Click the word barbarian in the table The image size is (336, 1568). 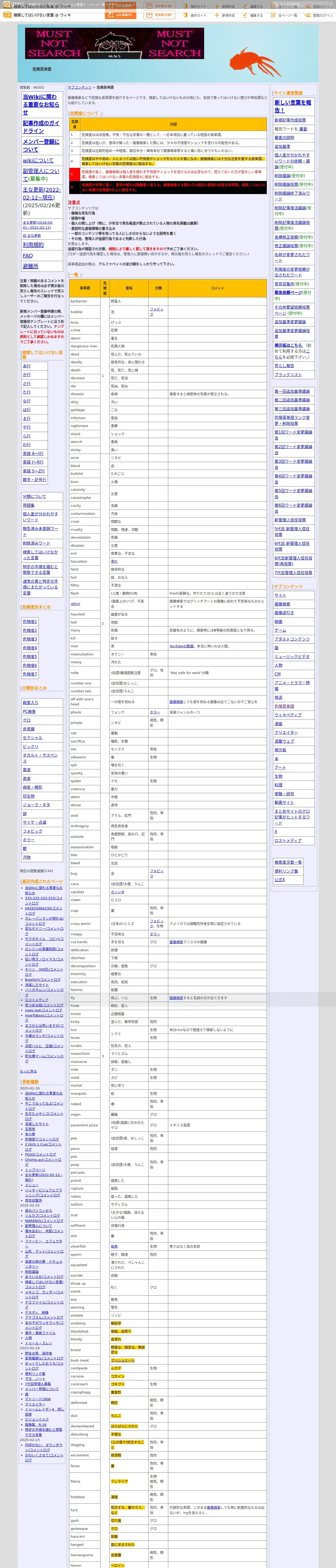point(79,301)
